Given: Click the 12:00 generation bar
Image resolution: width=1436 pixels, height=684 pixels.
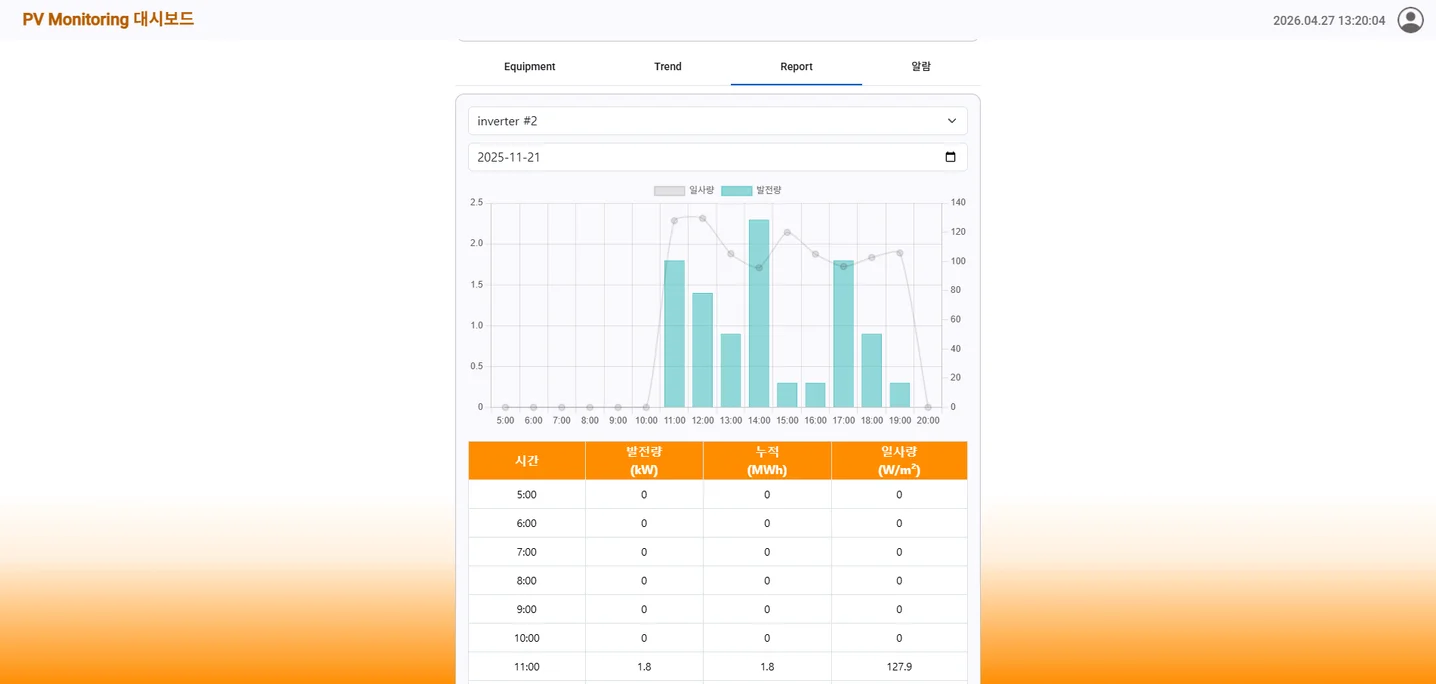Looking at the screenshot, I should 702,350.
